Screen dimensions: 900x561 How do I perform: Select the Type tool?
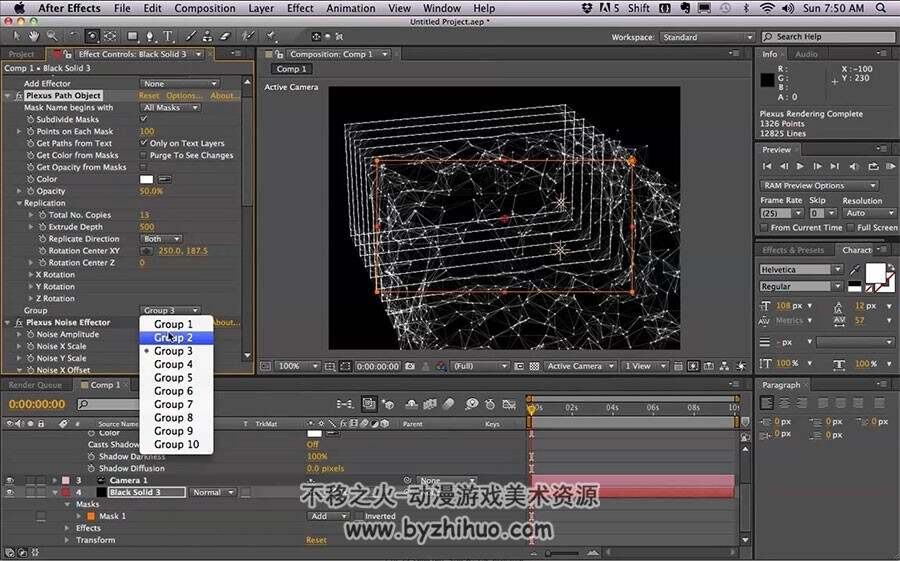(x=168, y=36)
